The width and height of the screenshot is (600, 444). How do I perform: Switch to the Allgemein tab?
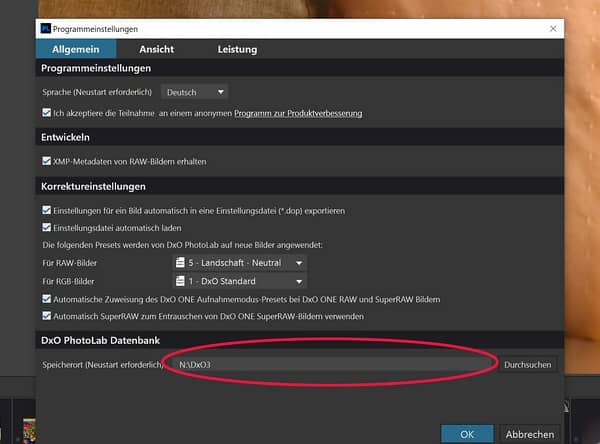(x=76, y=49)
